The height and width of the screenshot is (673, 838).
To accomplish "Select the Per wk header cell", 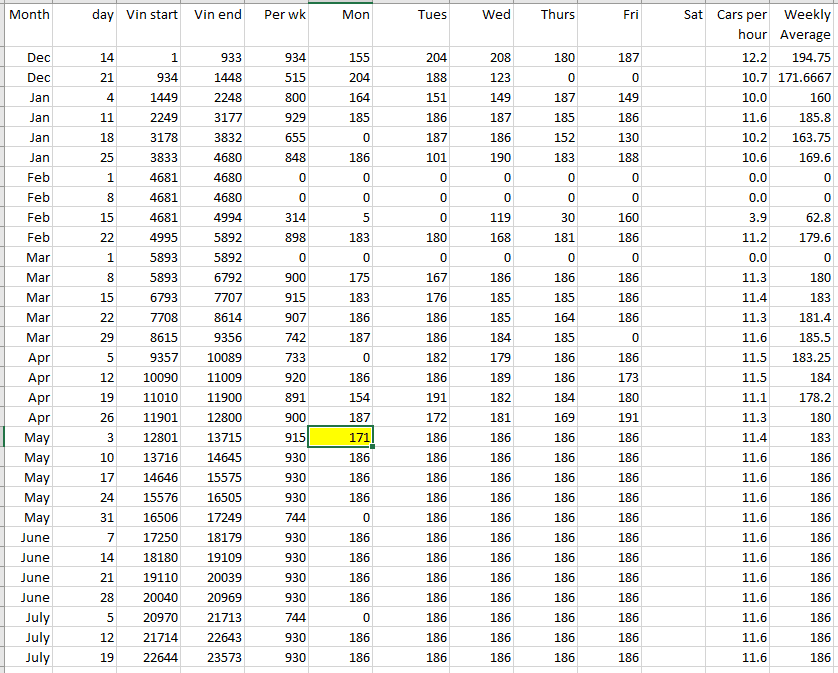I will [x=278, y=16].
